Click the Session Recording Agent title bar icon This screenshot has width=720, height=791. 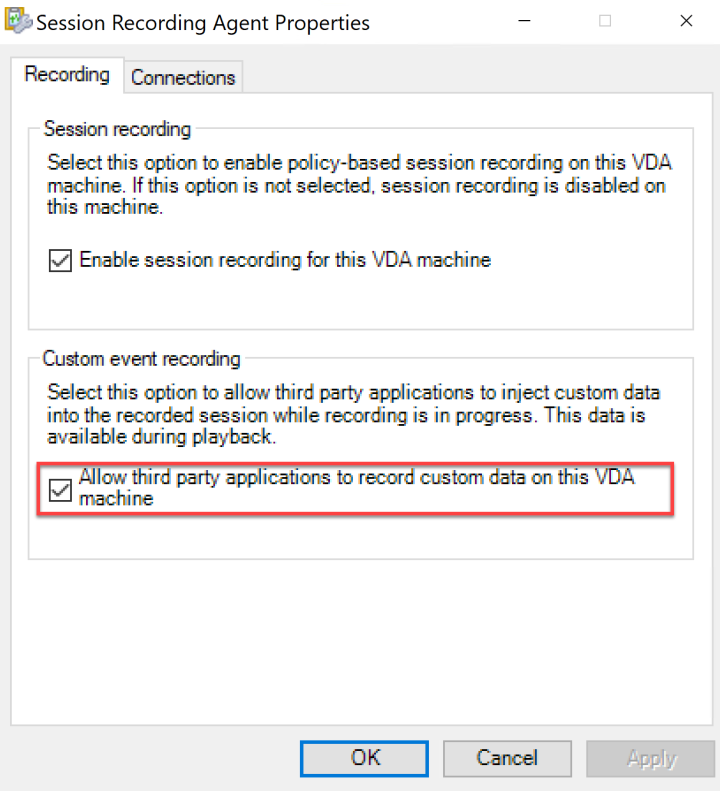click(17, 21)
